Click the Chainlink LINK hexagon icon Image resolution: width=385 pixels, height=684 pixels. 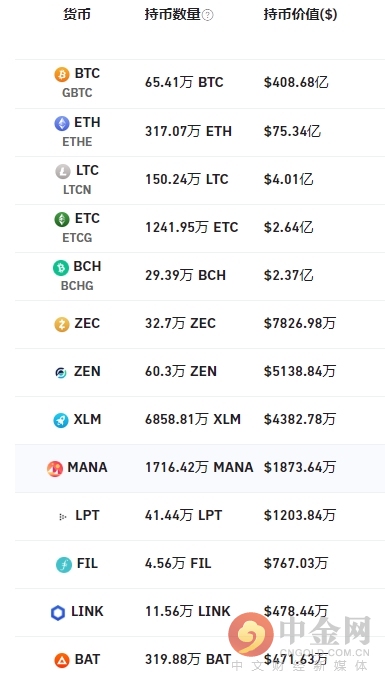click(x=58, y=613)
